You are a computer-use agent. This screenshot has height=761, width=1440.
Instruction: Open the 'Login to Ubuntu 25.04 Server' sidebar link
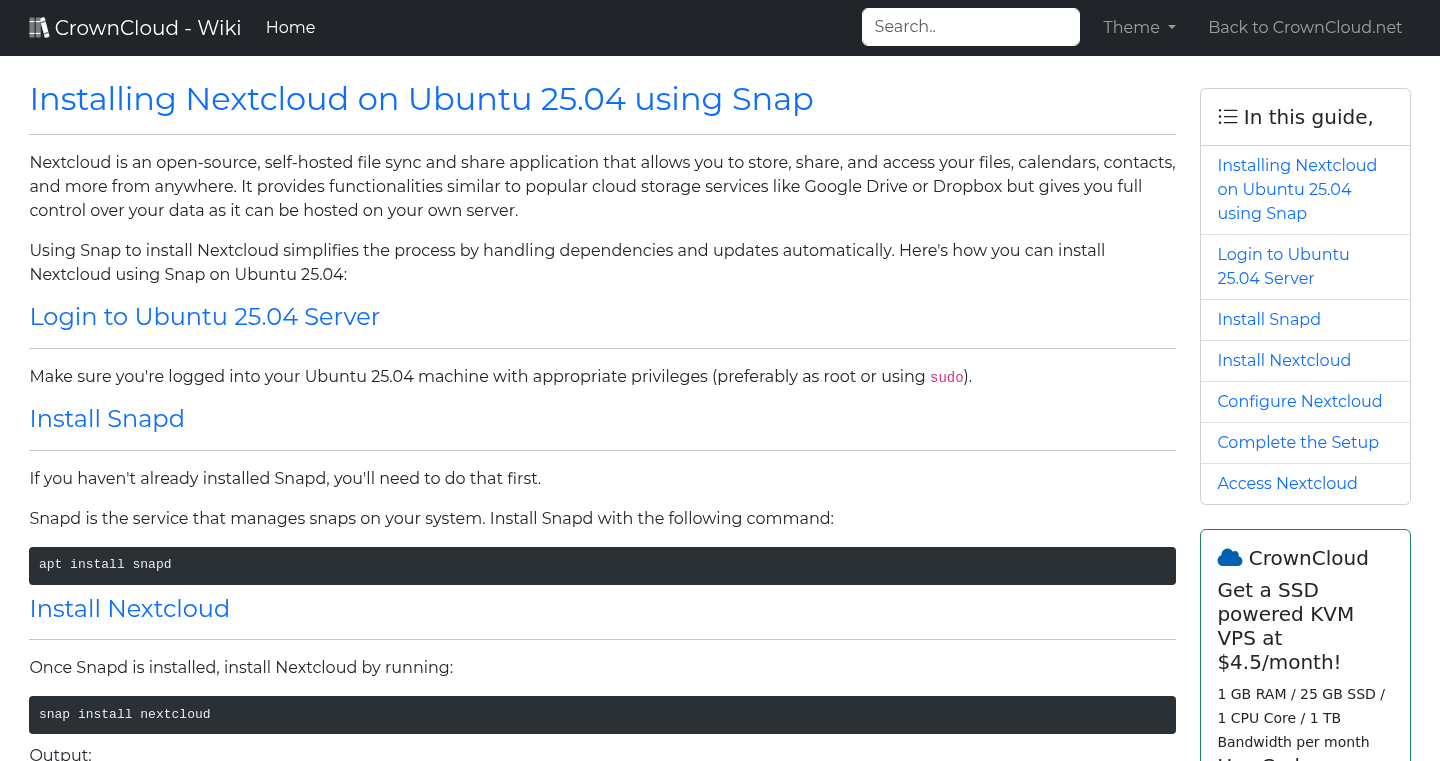(1283, 266)
